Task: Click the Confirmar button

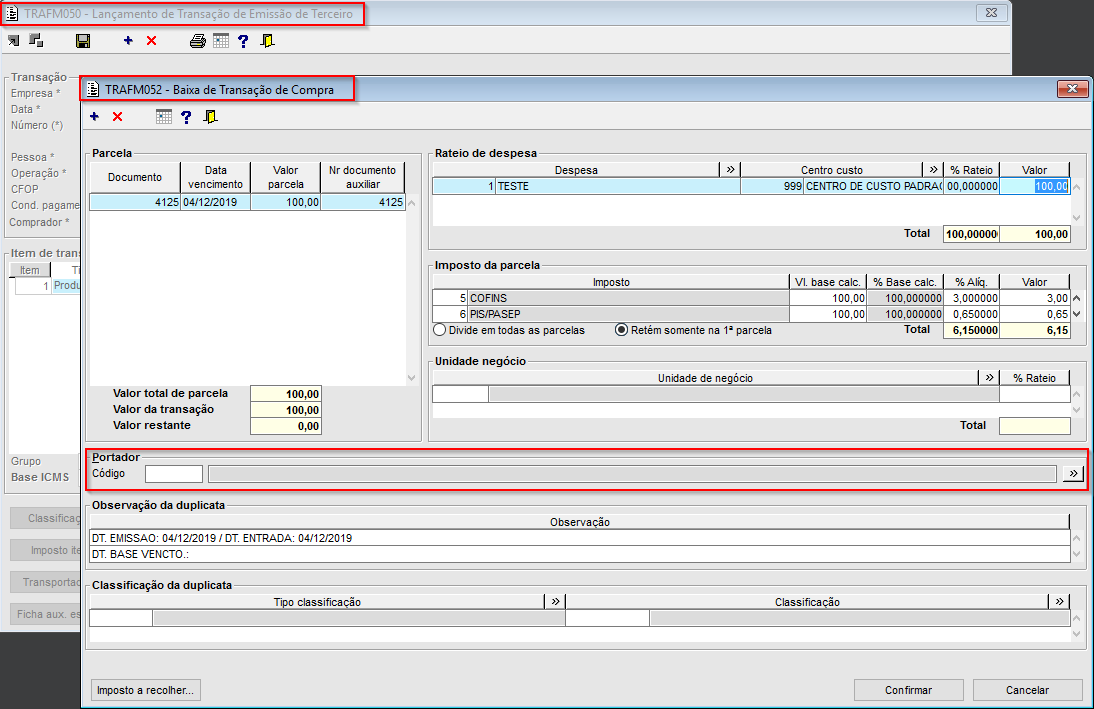Action: 908,690
